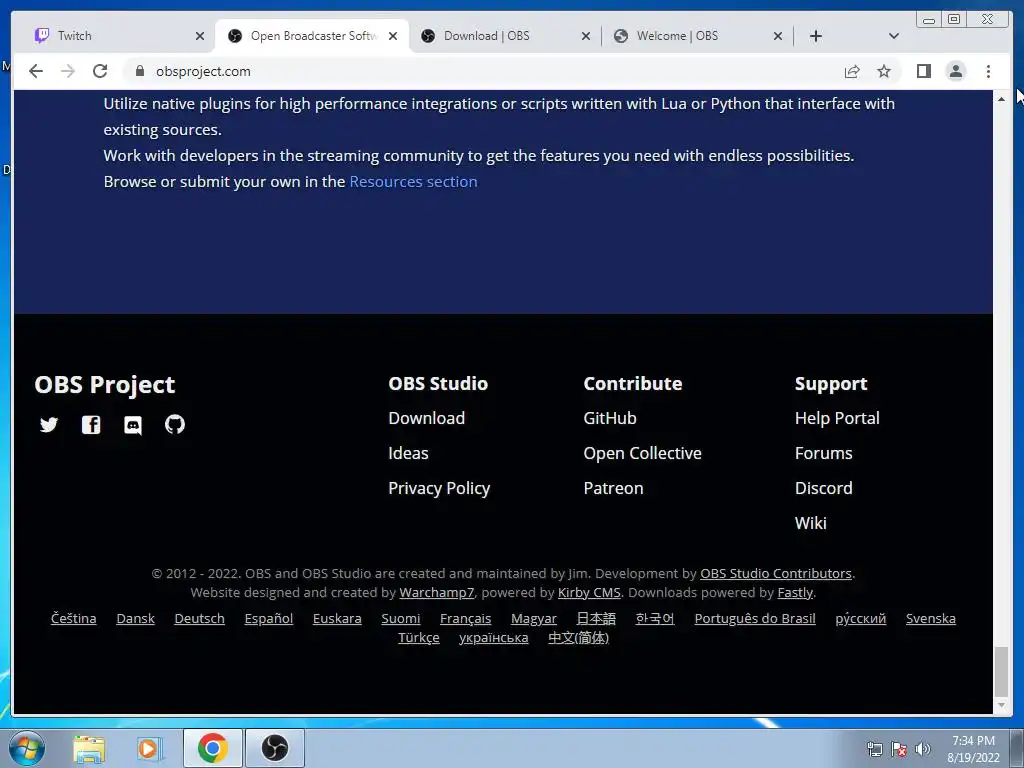1024x768 pixels.
Task: Switch site language to Euskara
Action: coord(337,618)
